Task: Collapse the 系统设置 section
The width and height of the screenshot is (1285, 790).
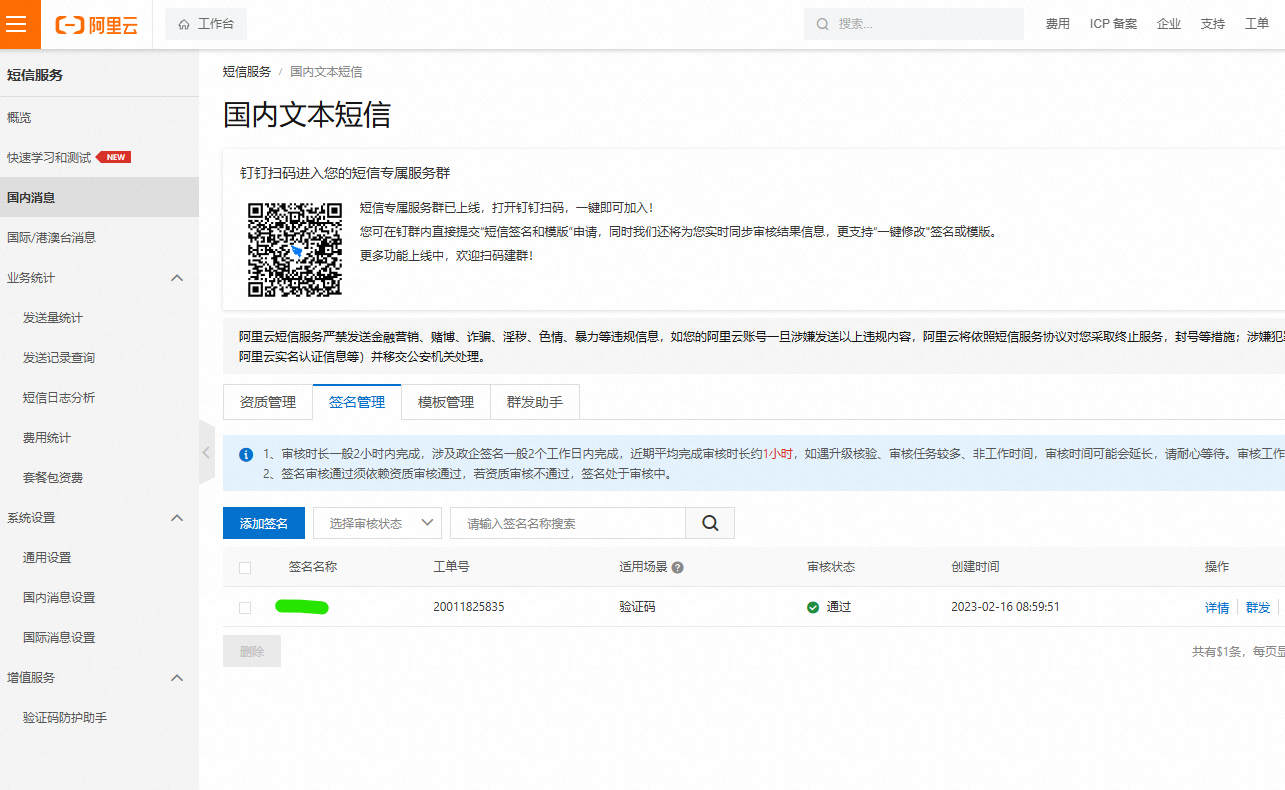Action: pyautogui.click(x=178, y=517)
